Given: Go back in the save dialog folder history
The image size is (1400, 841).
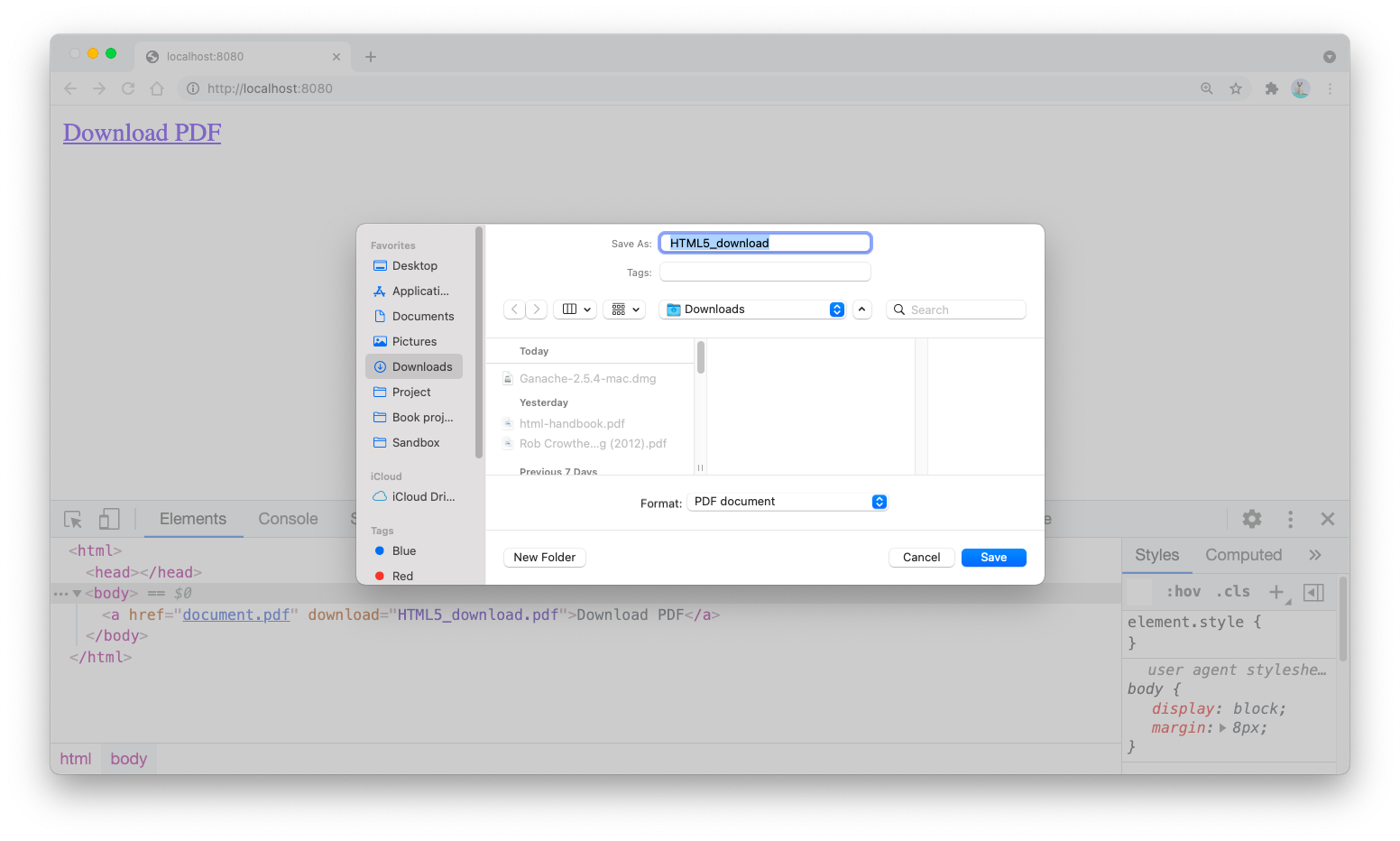Looking at the screenshot, I should 514,310.
